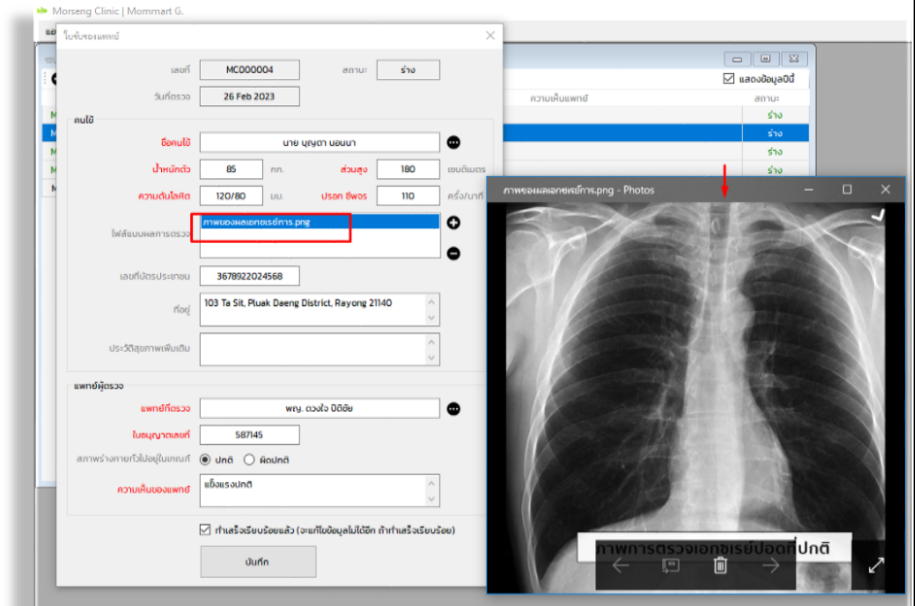This screenshot has height=606, width=915.
Task: Click the trash icon in Photos viewer
Action: tap(720, 566)
